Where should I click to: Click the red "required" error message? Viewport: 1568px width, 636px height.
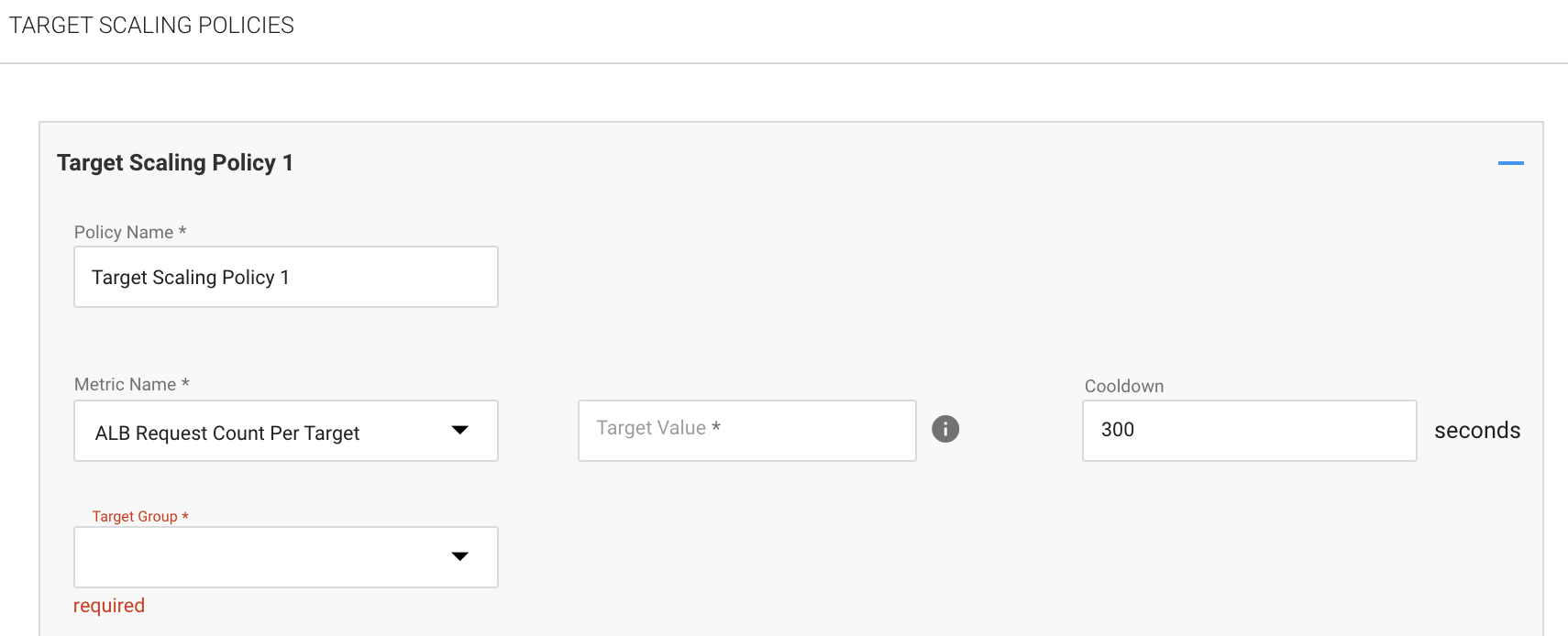click(x=109, y=606)
